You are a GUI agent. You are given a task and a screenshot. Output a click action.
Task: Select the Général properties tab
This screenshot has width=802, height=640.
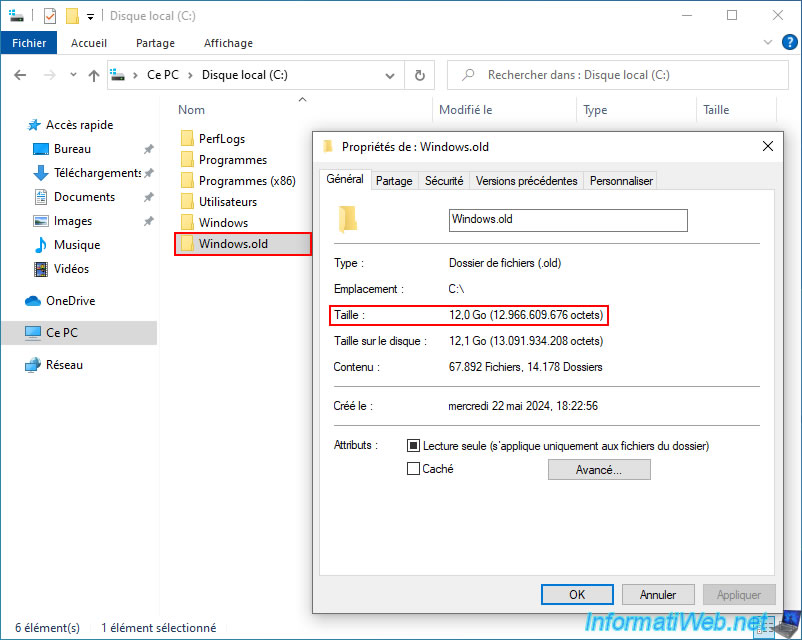(x=345, y=179)
